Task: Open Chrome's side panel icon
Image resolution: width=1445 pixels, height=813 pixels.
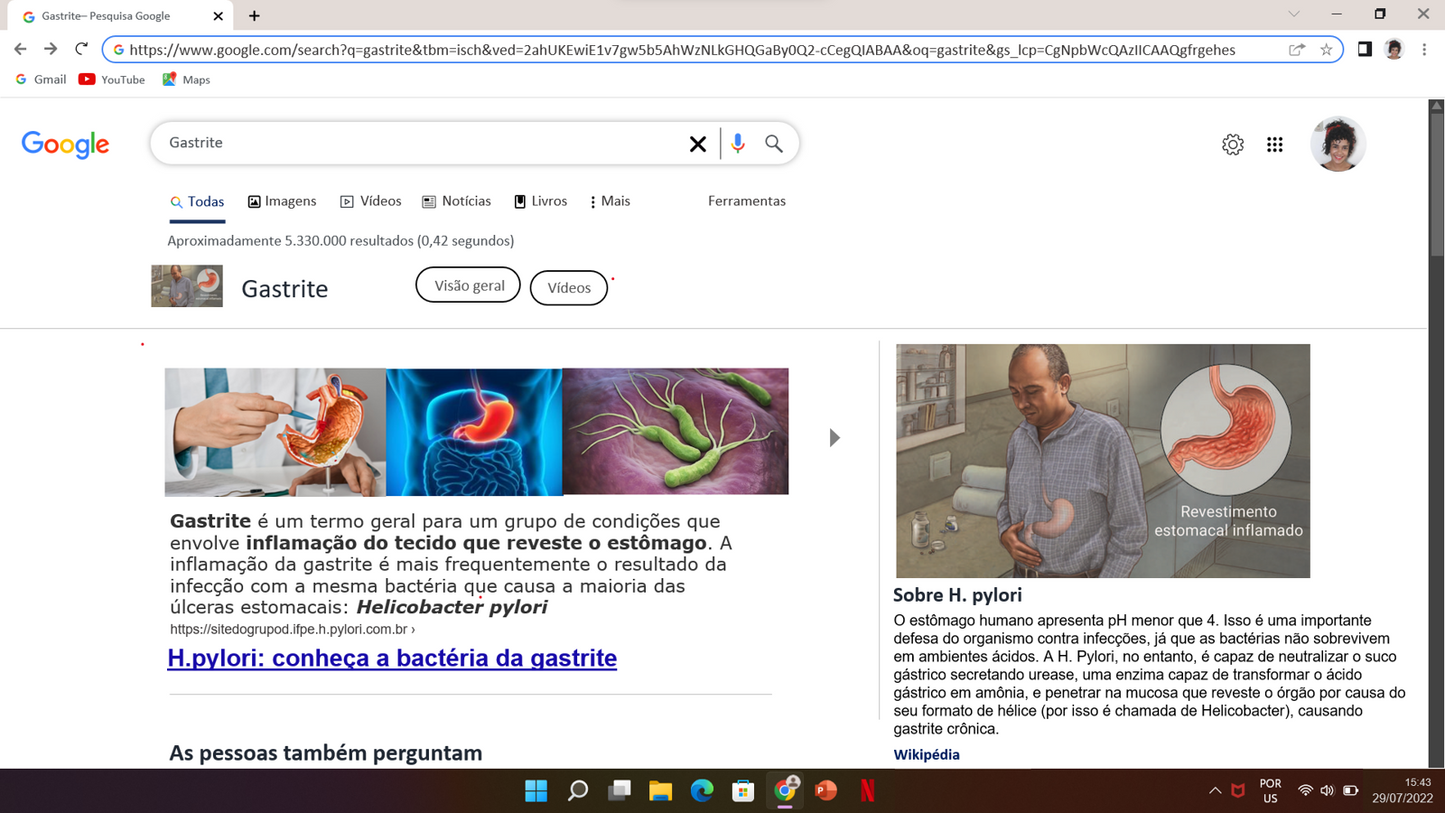Action: coord(1364,48)
